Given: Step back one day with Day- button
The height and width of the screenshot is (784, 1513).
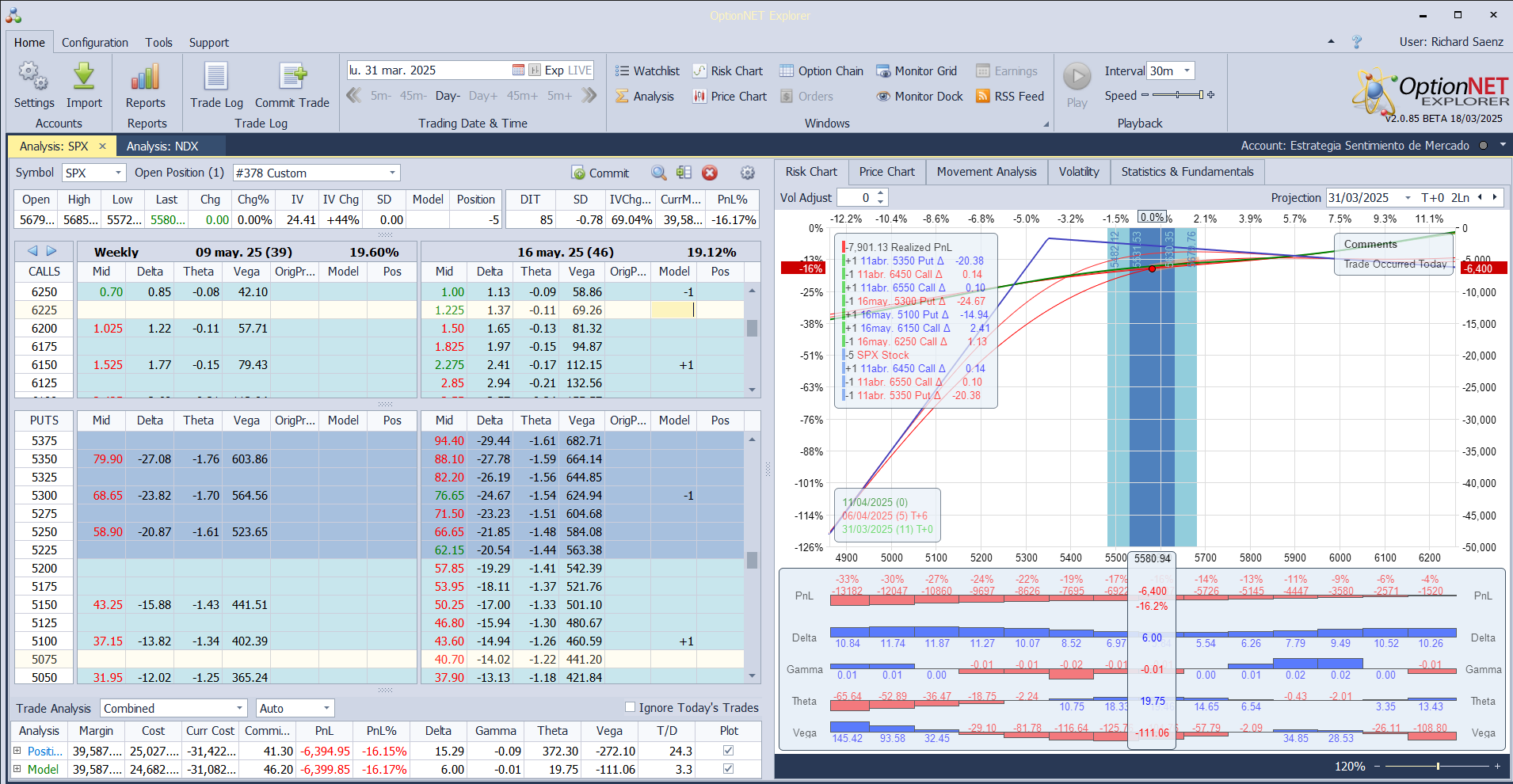Looking at the screenshot, I should [x=448, y=96].
